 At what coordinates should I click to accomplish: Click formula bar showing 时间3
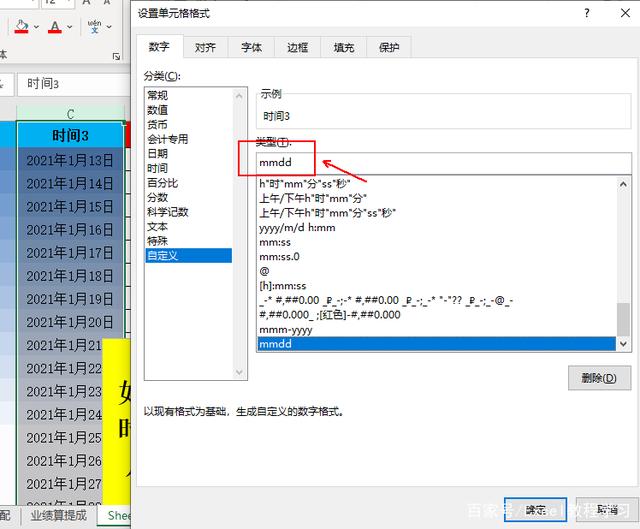[x=73, y=84]
